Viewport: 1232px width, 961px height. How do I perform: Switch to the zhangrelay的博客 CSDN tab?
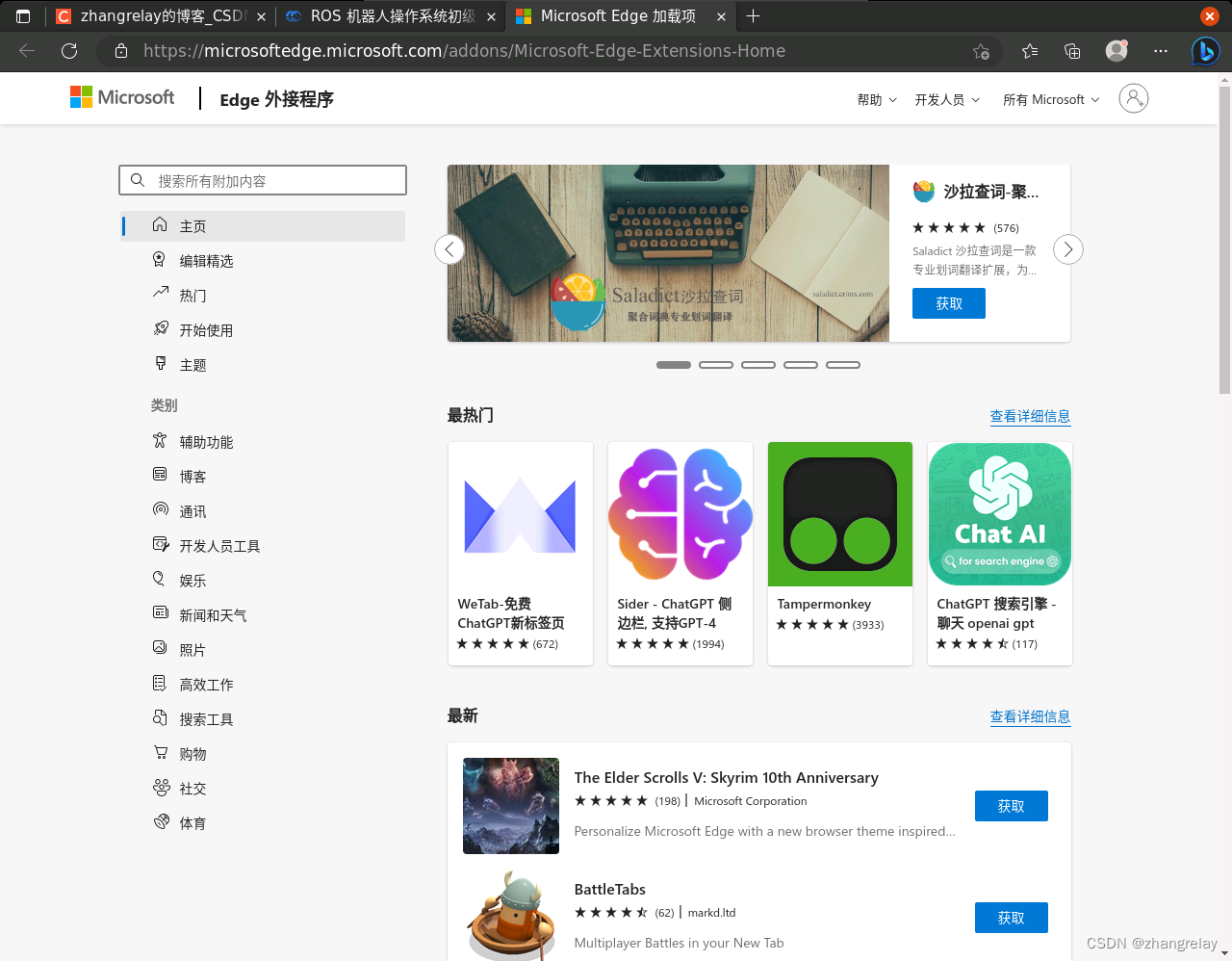tap(159, 16)
